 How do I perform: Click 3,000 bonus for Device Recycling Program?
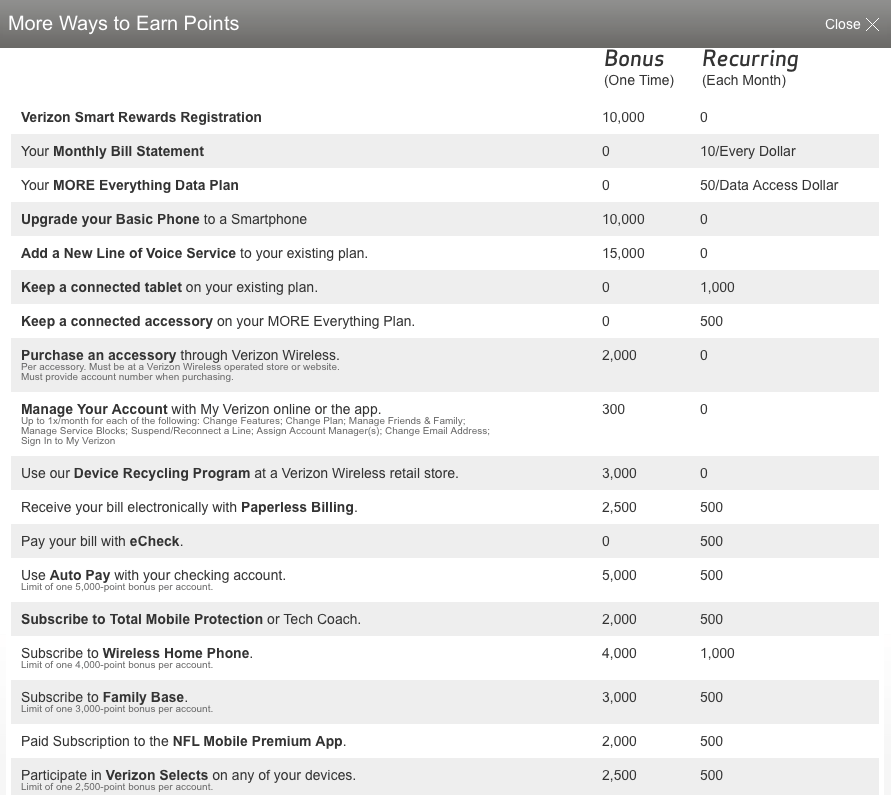pos(619,473)
